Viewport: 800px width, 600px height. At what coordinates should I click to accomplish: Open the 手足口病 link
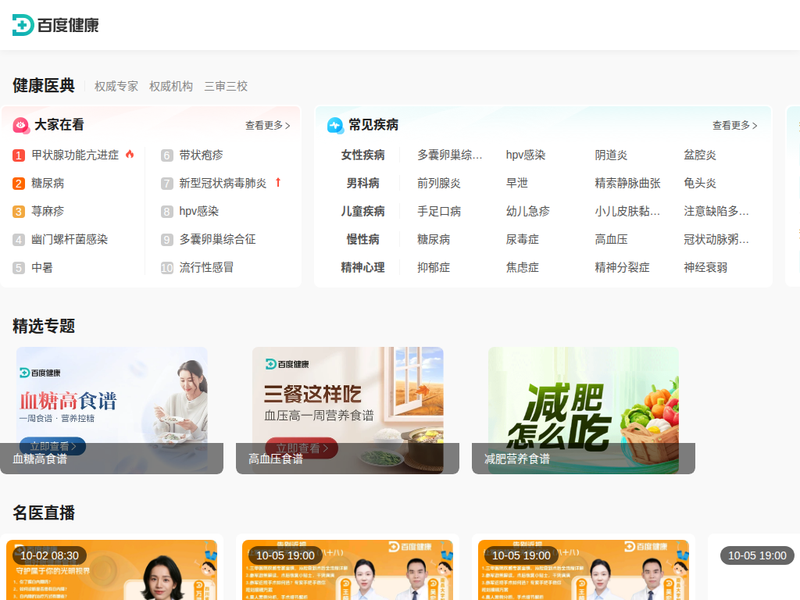439,211
